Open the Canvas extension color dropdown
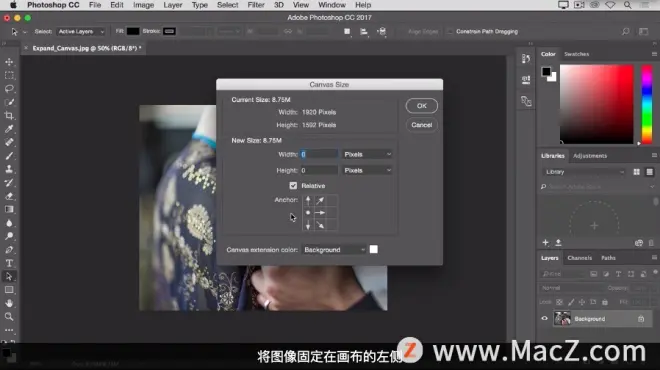 click(334, 250)
